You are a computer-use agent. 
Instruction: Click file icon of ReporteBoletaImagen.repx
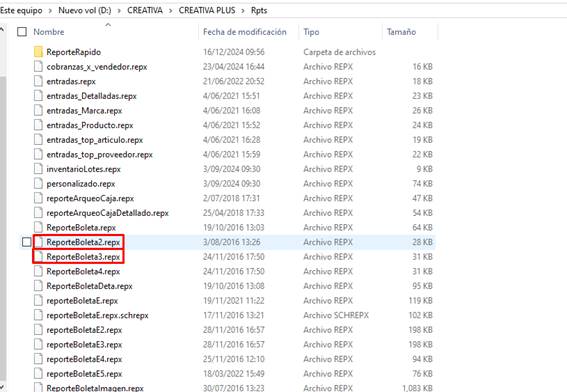click(38, 387)
